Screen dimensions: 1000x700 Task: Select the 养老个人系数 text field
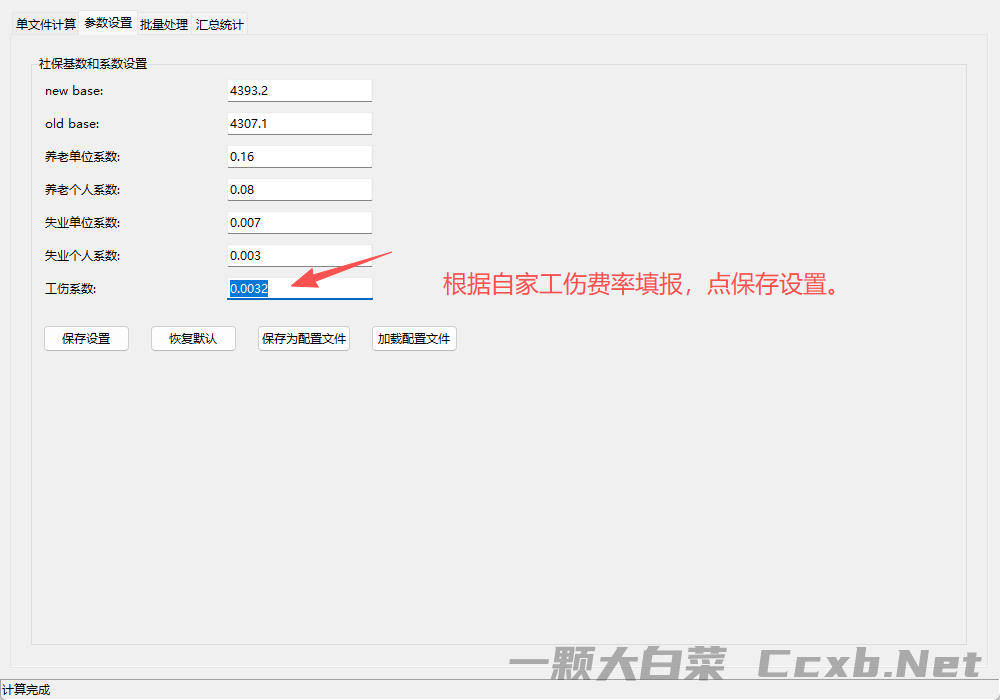click(x=300, y=189)
